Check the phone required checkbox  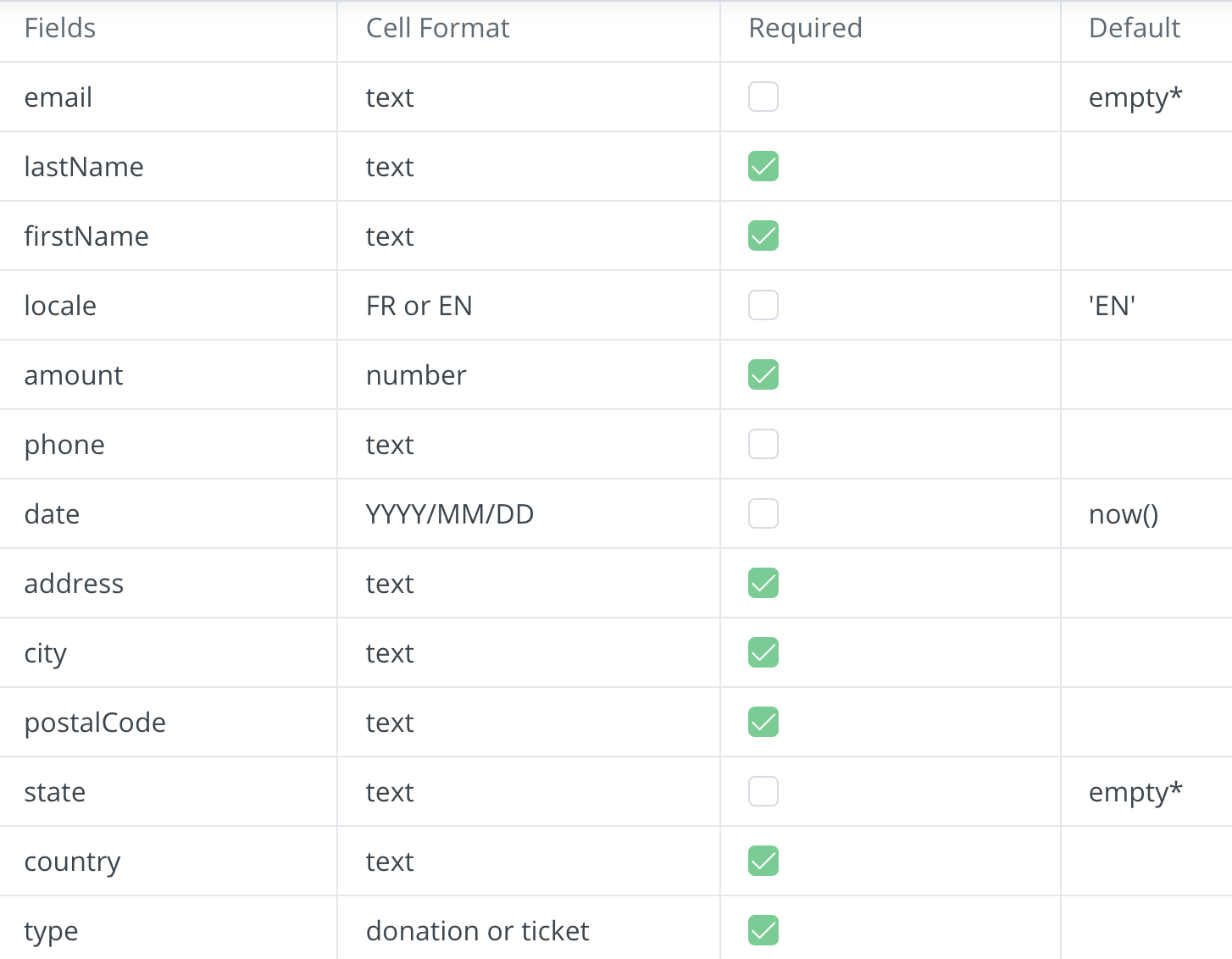pyautogui.click(x=763, y=445)
